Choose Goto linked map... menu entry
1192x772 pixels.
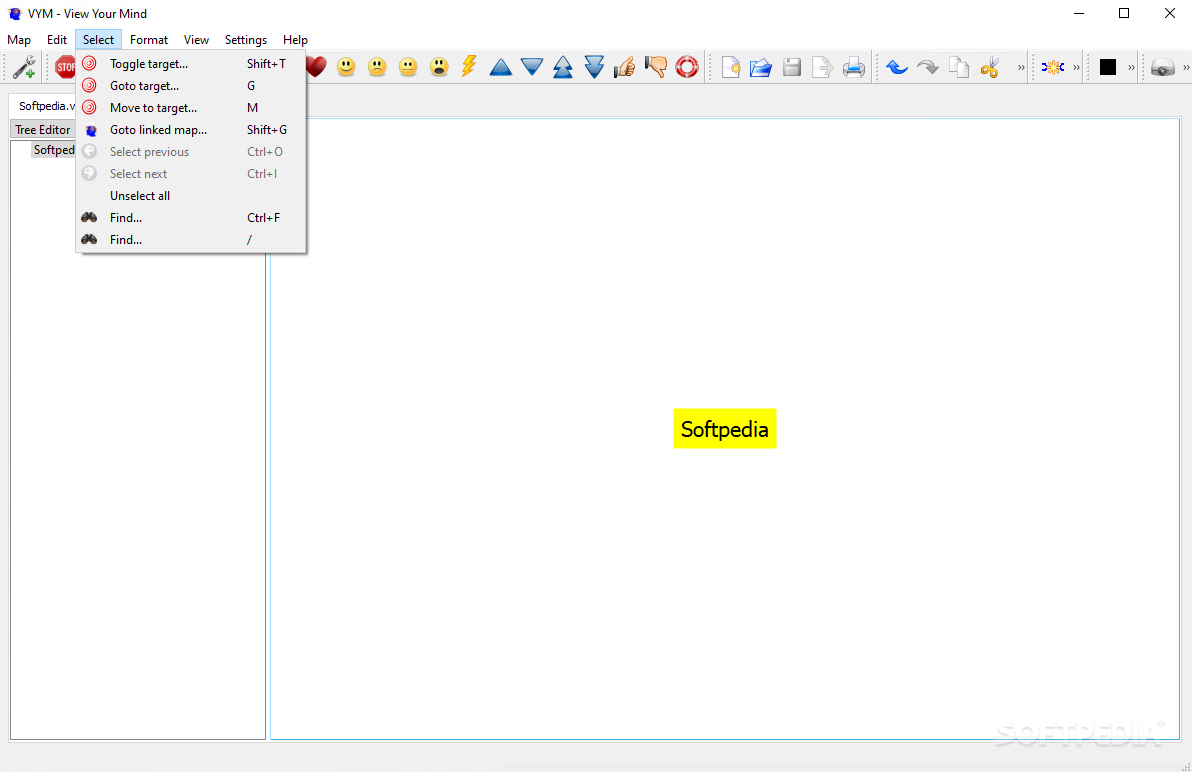pyautogui.click(x=191, y=130)
